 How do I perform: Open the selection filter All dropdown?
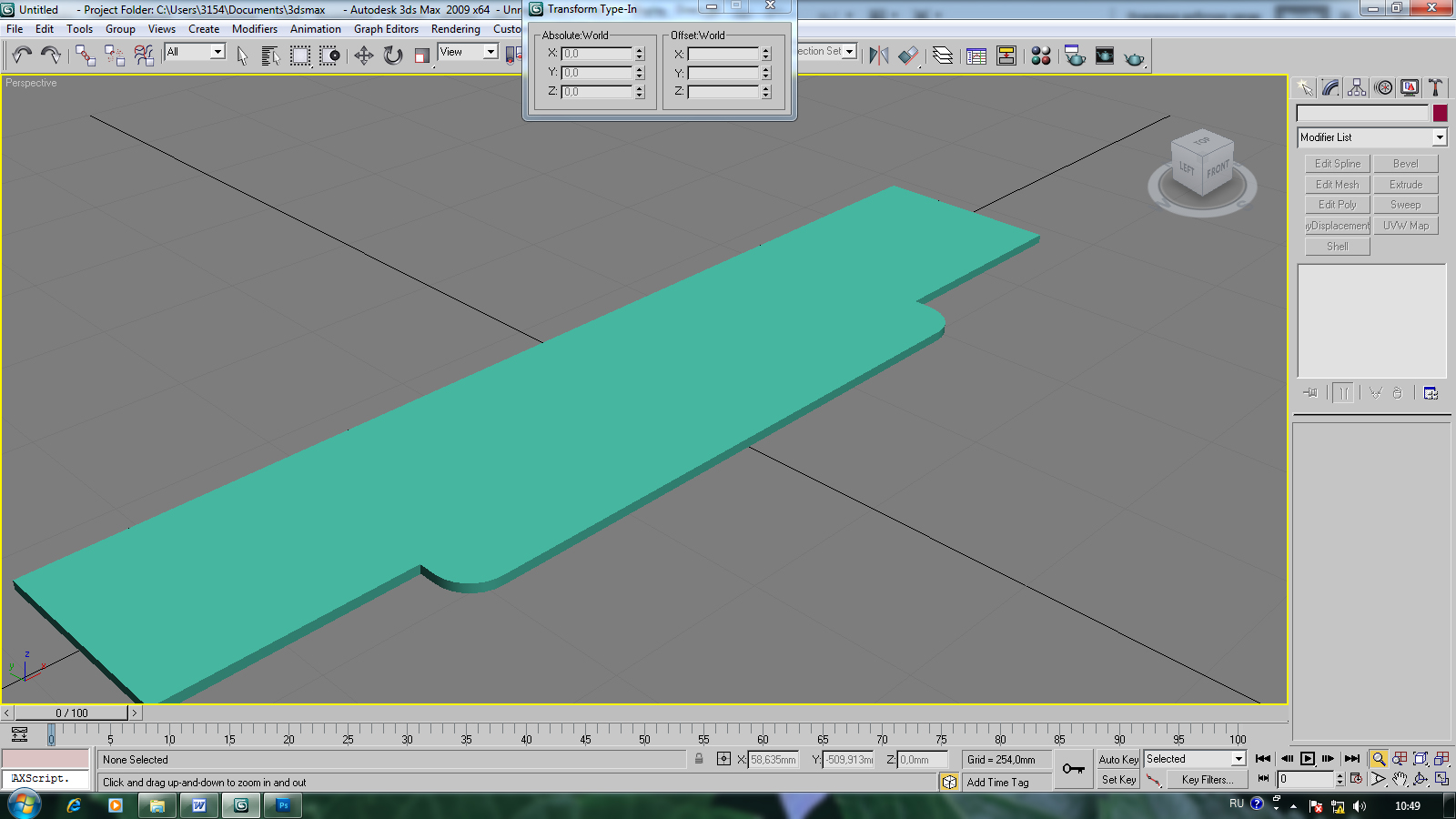coord(217,52)
